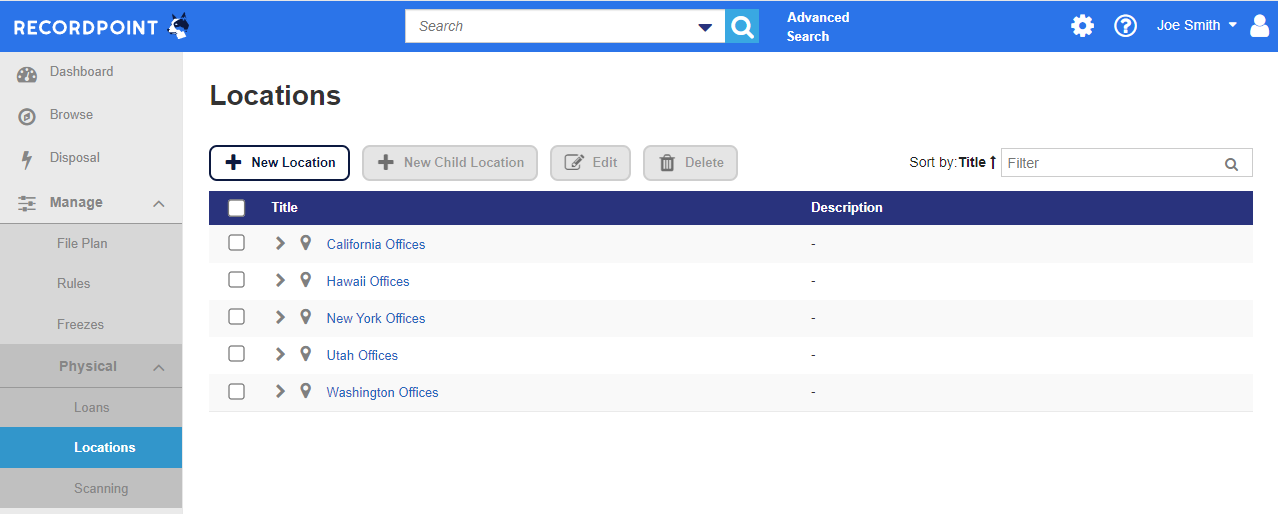Open the Washington Offices link
1278x514 pixels.
tap(382, 392)
